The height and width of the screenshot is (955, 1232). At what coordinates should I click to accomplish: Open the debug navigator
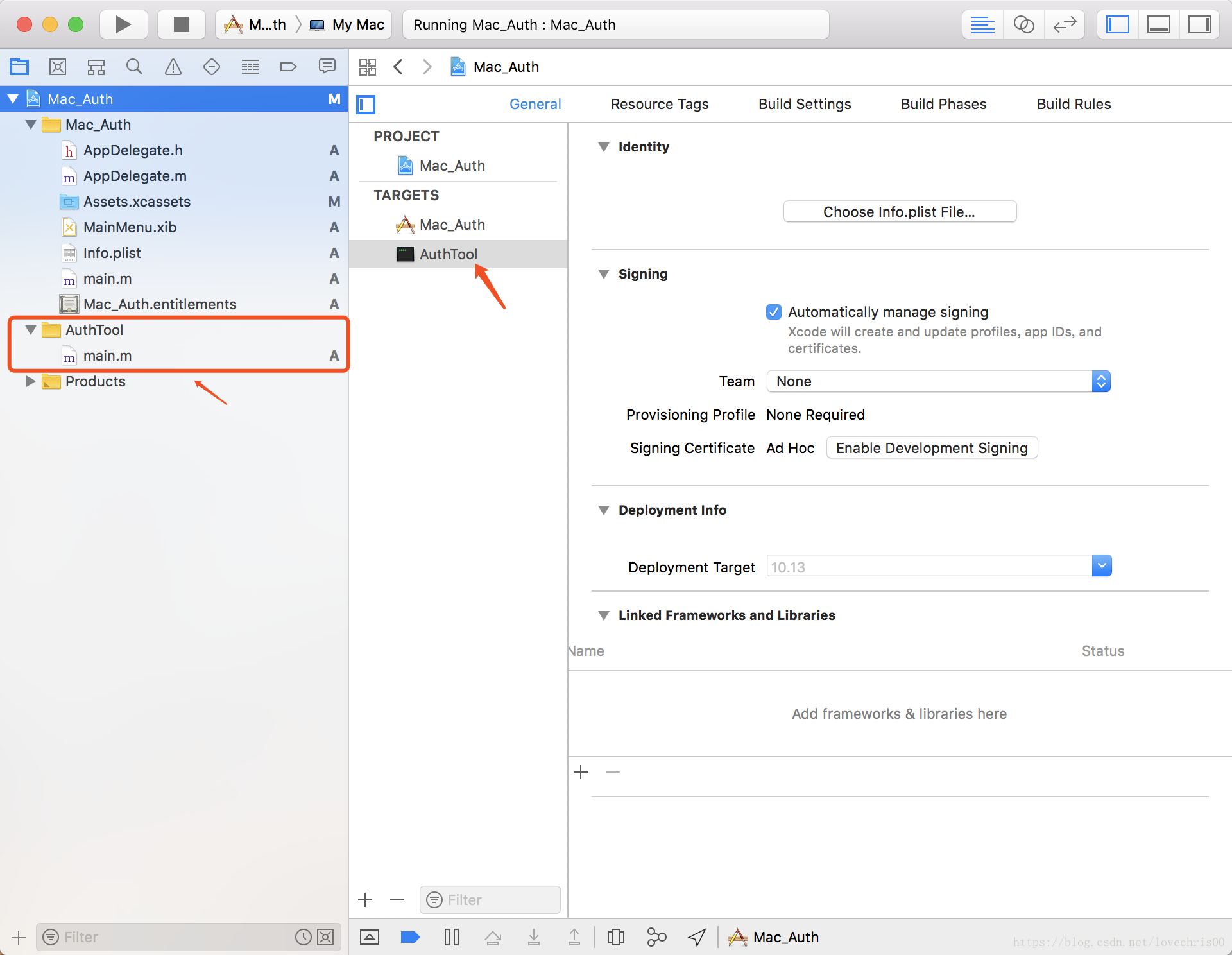[x=250, y=66]
